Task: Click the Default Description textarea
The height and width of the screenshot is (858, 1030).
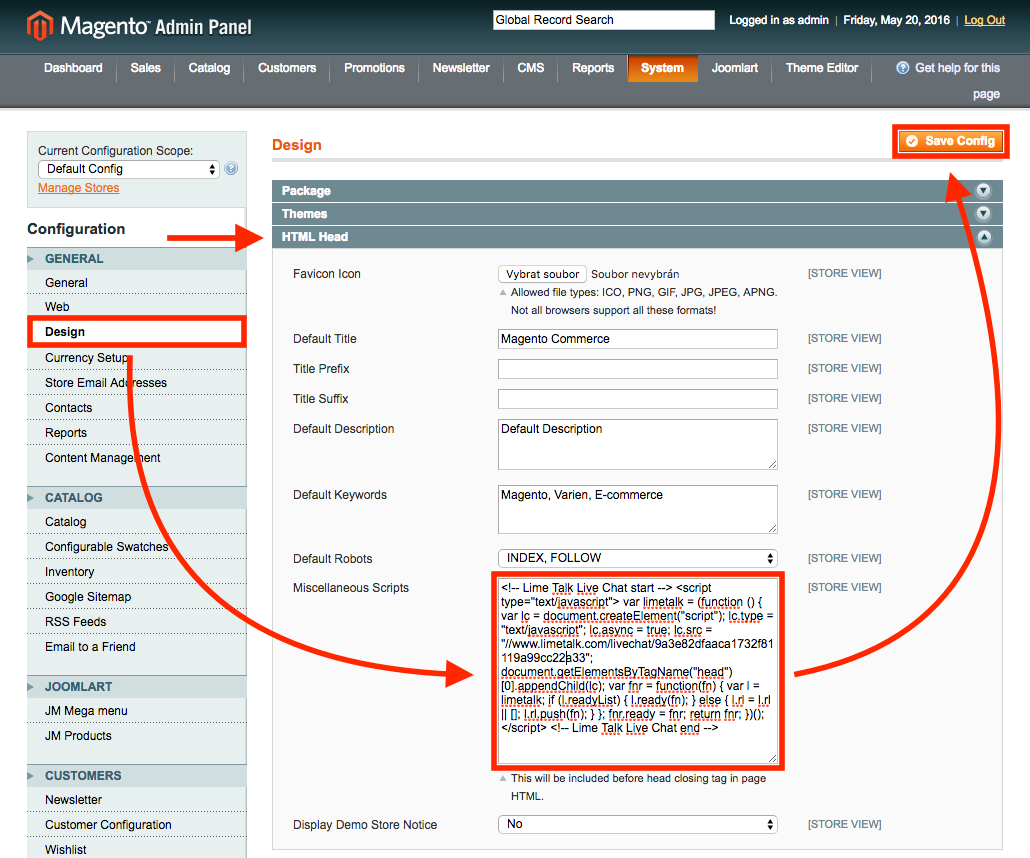Action: [637, 444]
